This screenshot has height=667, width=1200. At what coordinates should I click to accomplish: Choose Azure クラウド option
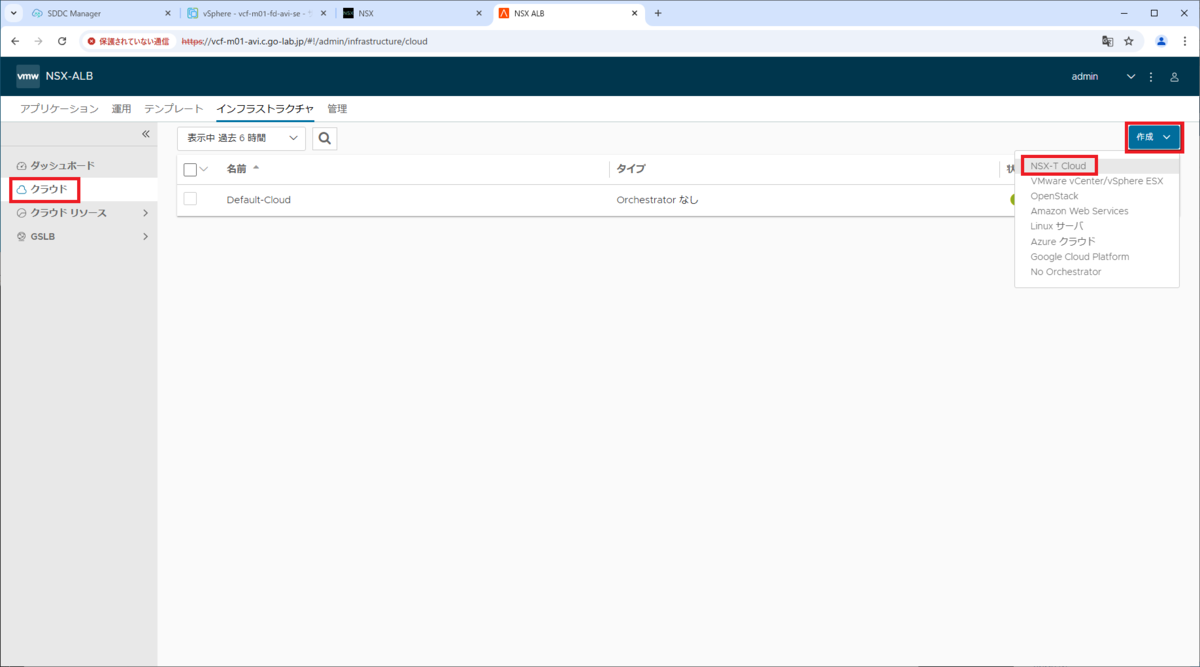tap(1063, 241)
